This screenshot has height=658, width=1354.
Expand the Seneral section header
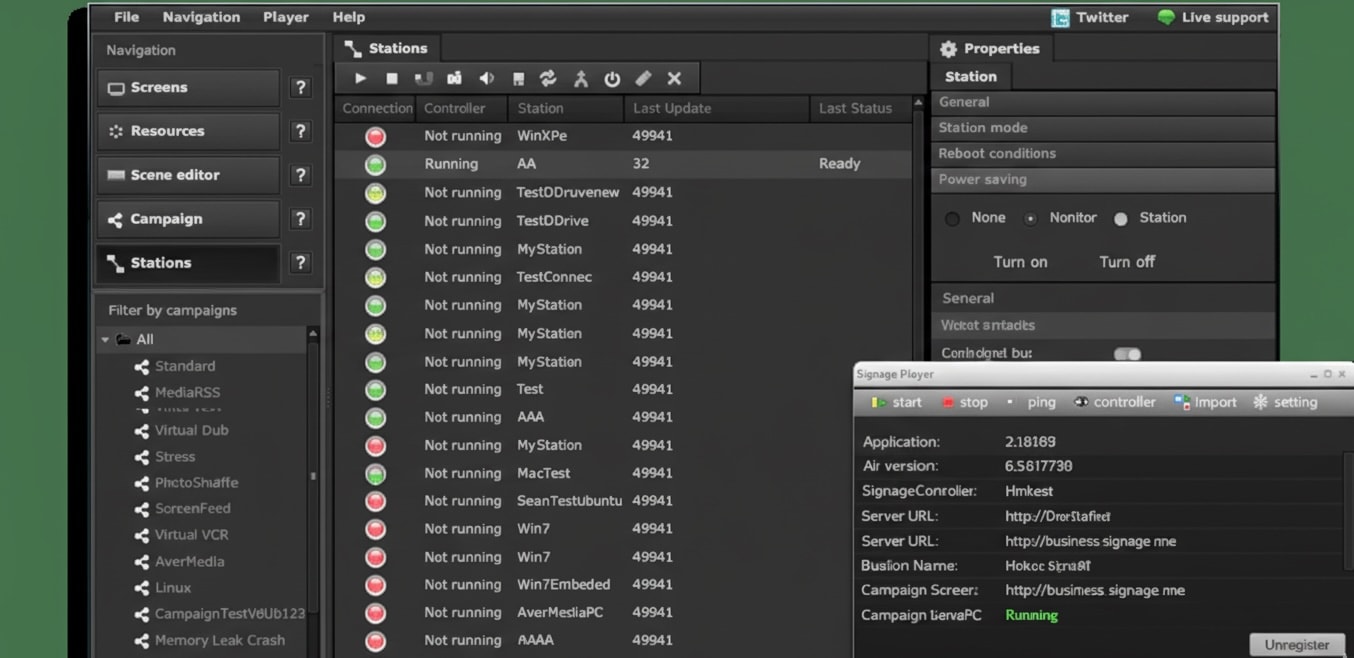click(x=1103, y=298)
